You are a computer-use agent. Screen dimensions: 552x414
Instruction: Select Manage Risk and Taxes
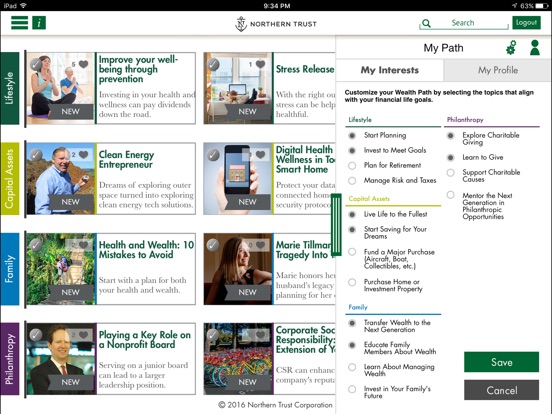(352, 181)
